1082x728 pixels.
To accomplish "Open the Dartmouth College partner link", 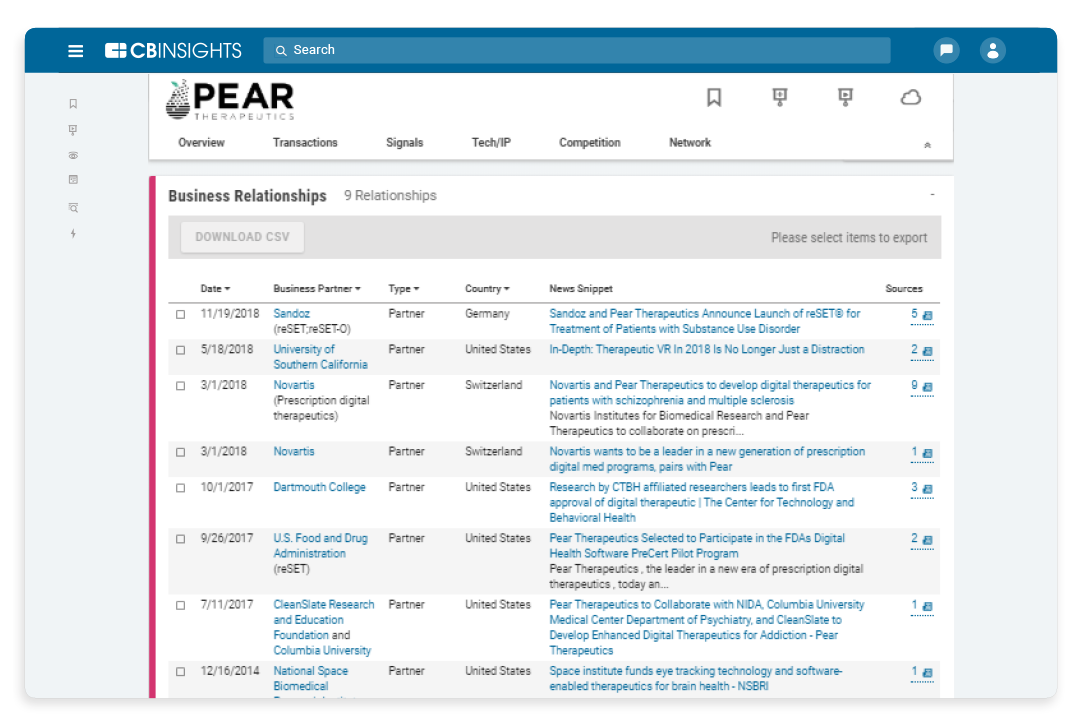I will tap(319, 487).
